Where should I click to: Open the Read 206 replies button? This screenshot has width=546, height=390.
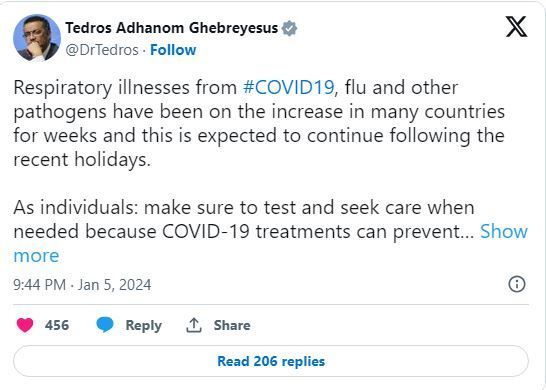[271, 361]
